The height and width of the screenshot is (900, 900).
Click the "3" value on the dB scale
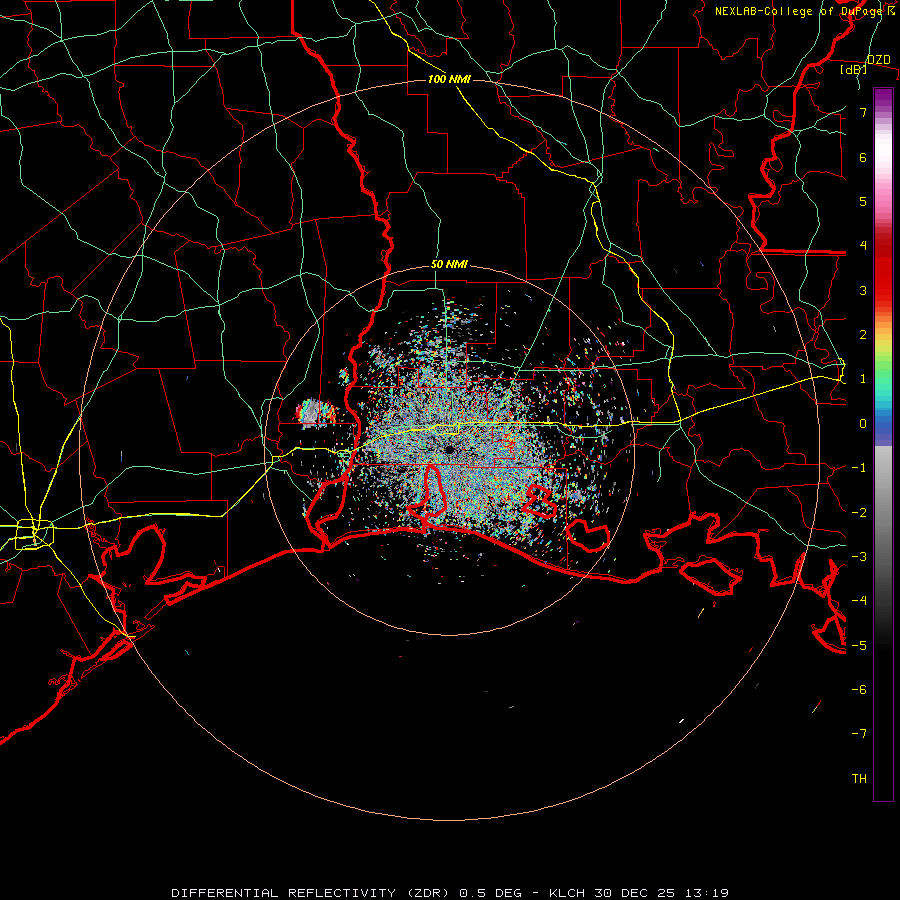pyautogui.click(x=863, y=290)
